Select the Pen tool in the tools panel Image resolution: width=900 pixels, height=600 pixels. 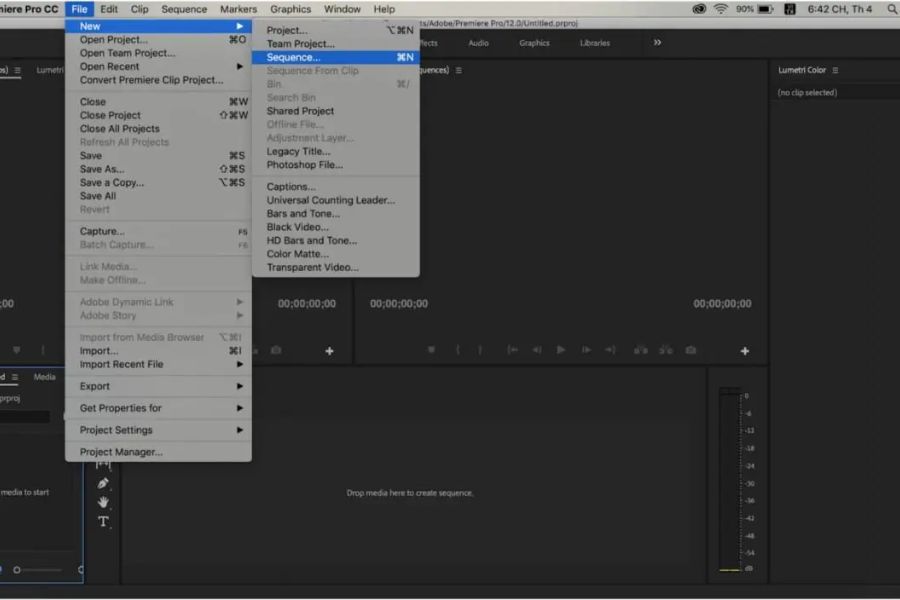click(103, 483)
